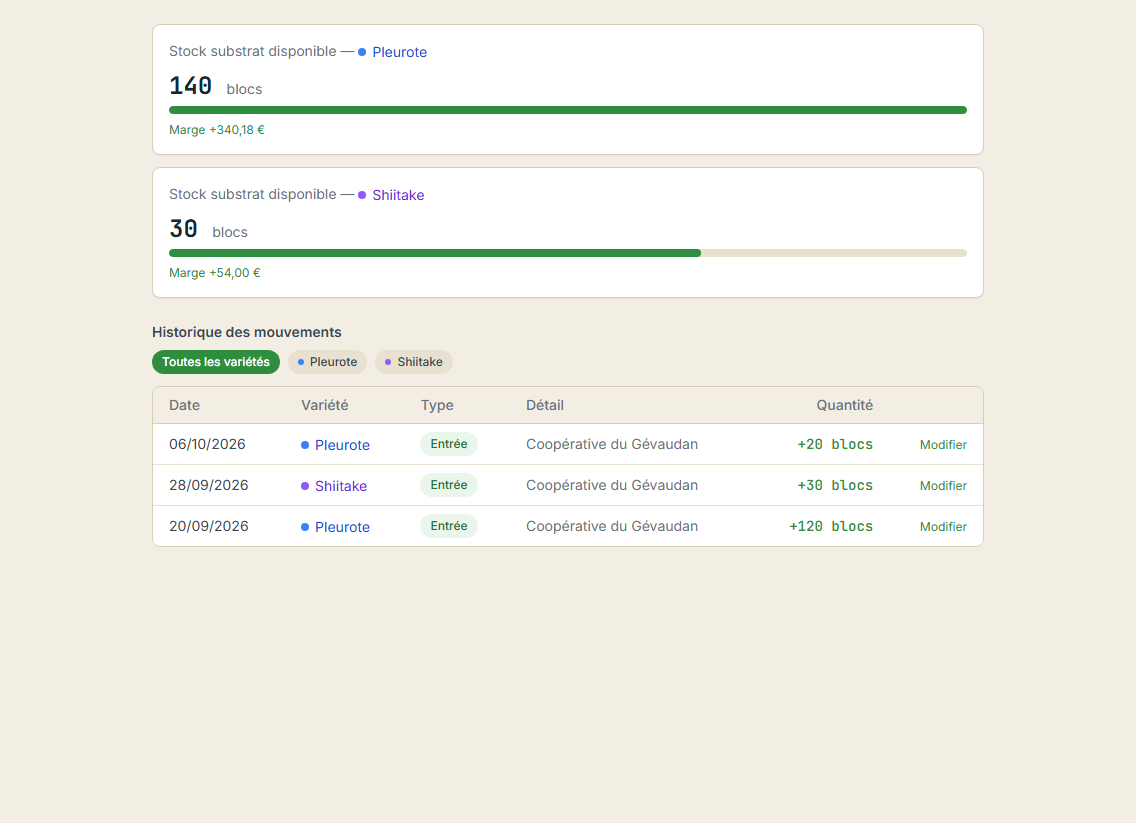Filter history by Shiitake chip
This screenshot has height=823, width=1136.
point(414,362)
